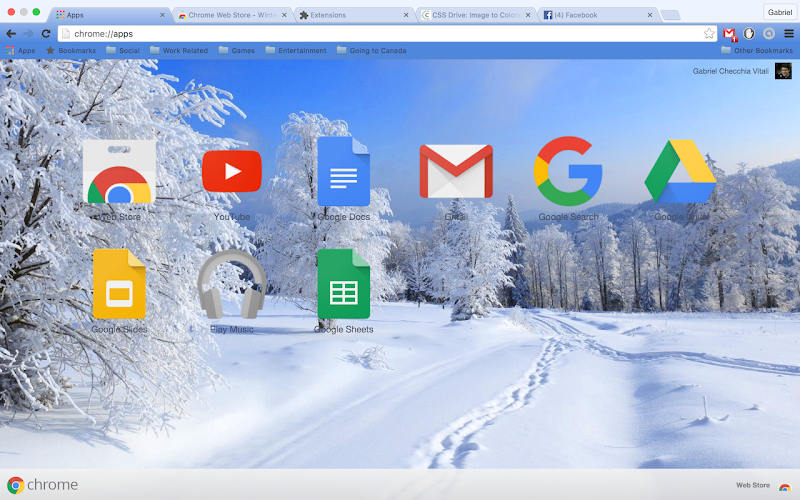Viewport: 800px width, 500px height.
Task: Open the Google Drive app
Action: [x=680, y=171]
